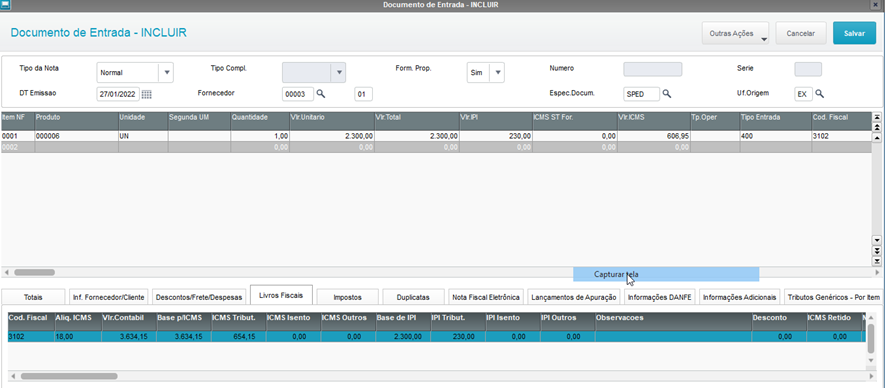Click the items grid horizontal scroll right arrow

[x=876, y=272]
